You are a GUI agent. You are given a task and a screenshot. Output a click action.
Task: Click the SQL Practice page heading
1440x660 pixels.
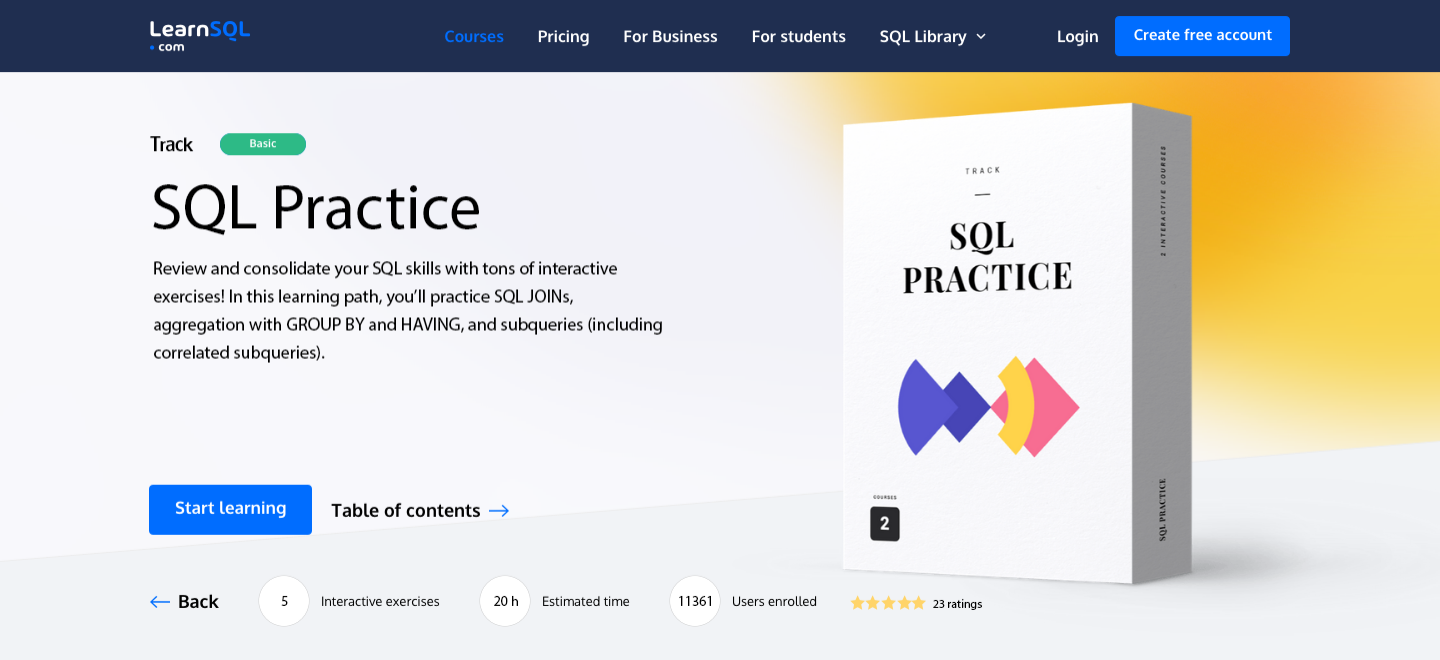pos(316,207)
